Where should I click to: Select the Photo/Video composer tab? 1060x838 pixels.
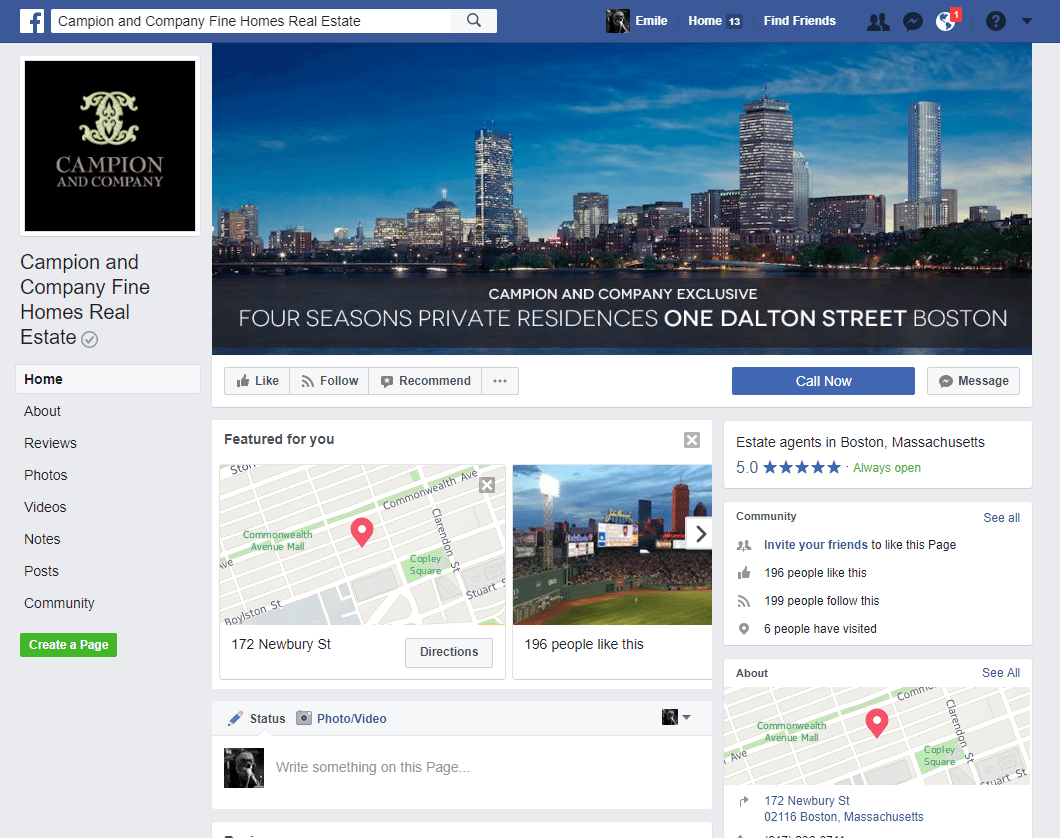341,718
